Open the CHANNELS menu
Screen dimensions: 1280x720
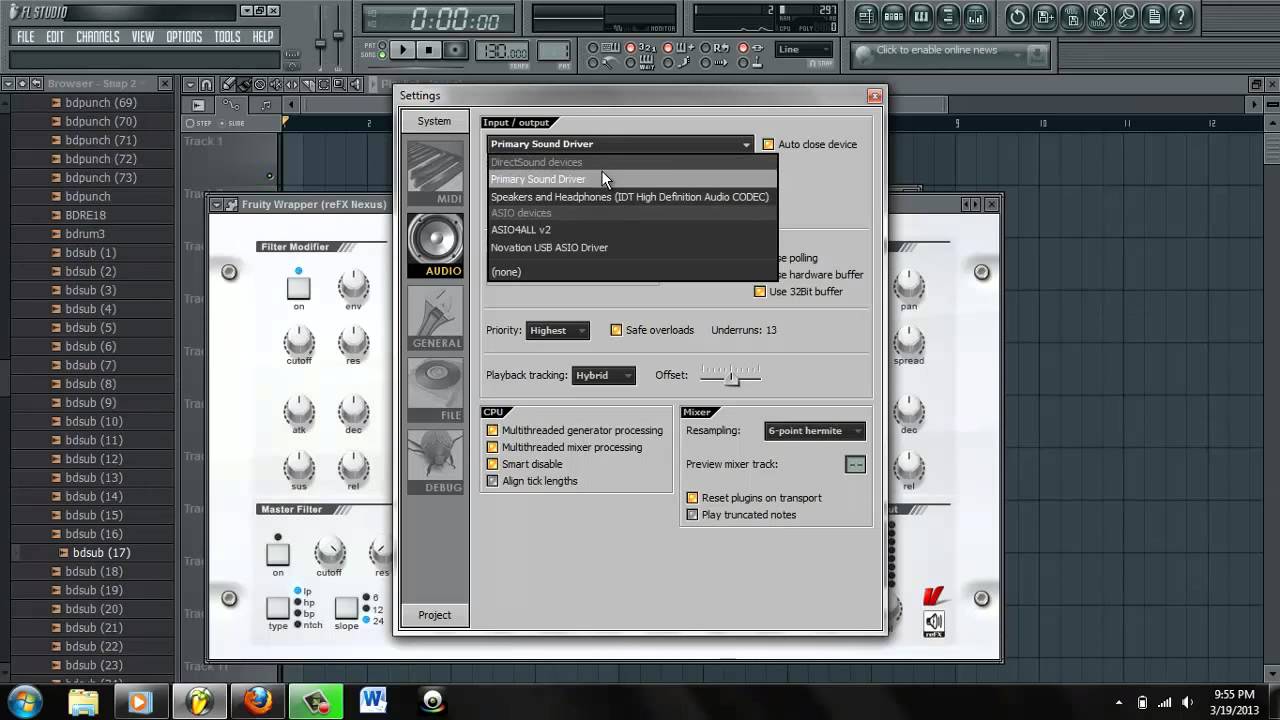(x=97, y=37)
